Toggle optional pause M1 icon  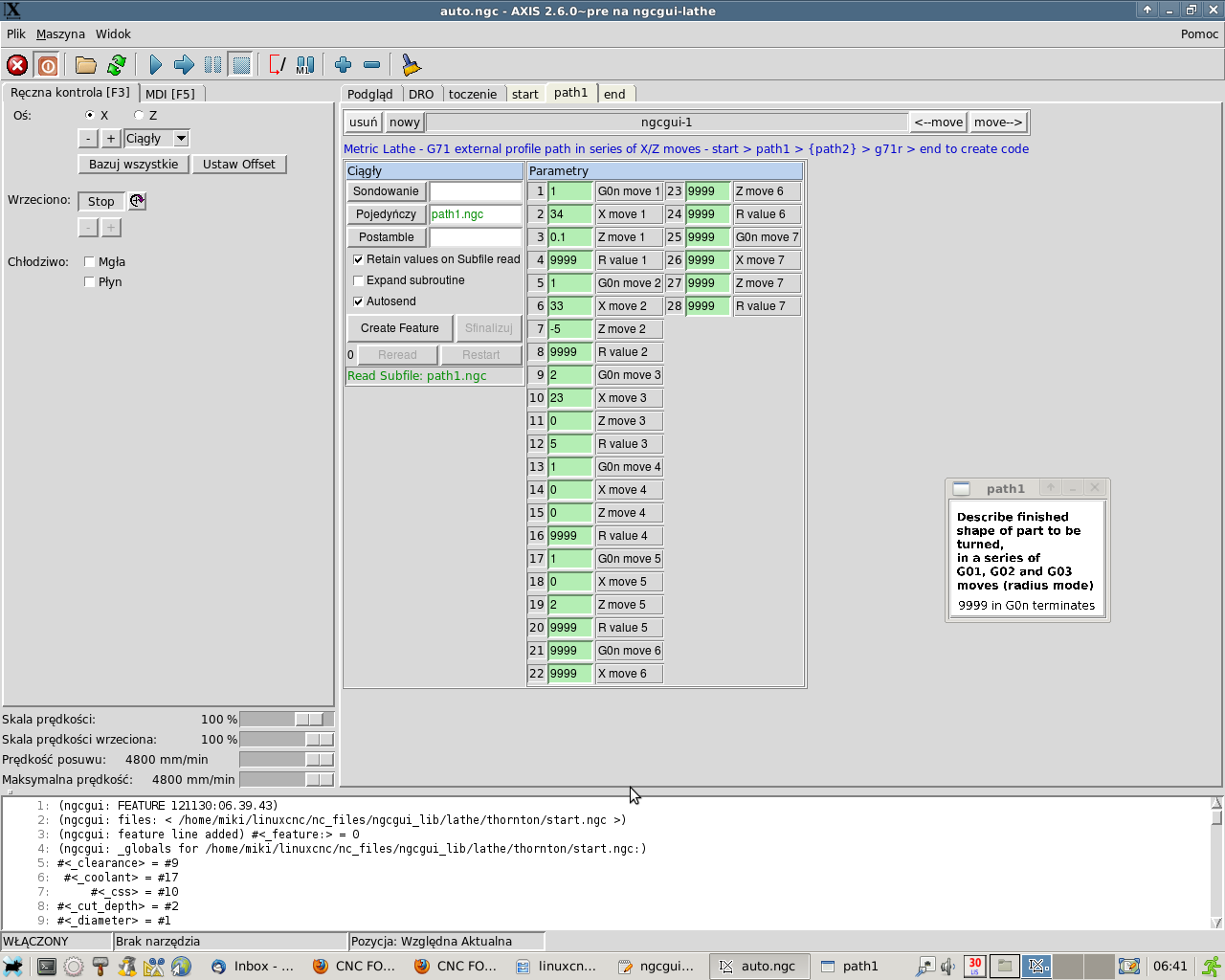tap(305, 65)
